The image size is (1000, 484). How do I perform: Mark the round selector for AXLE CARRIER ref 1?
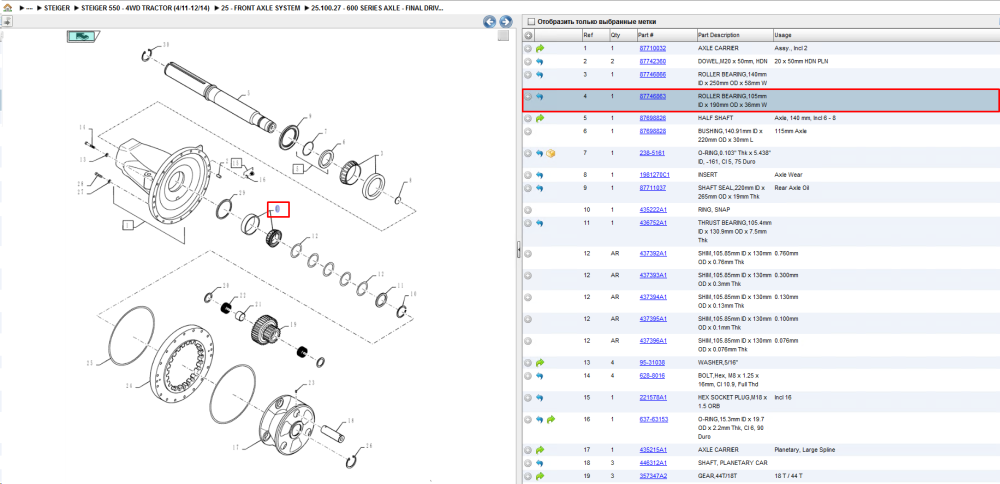point(528,48)
